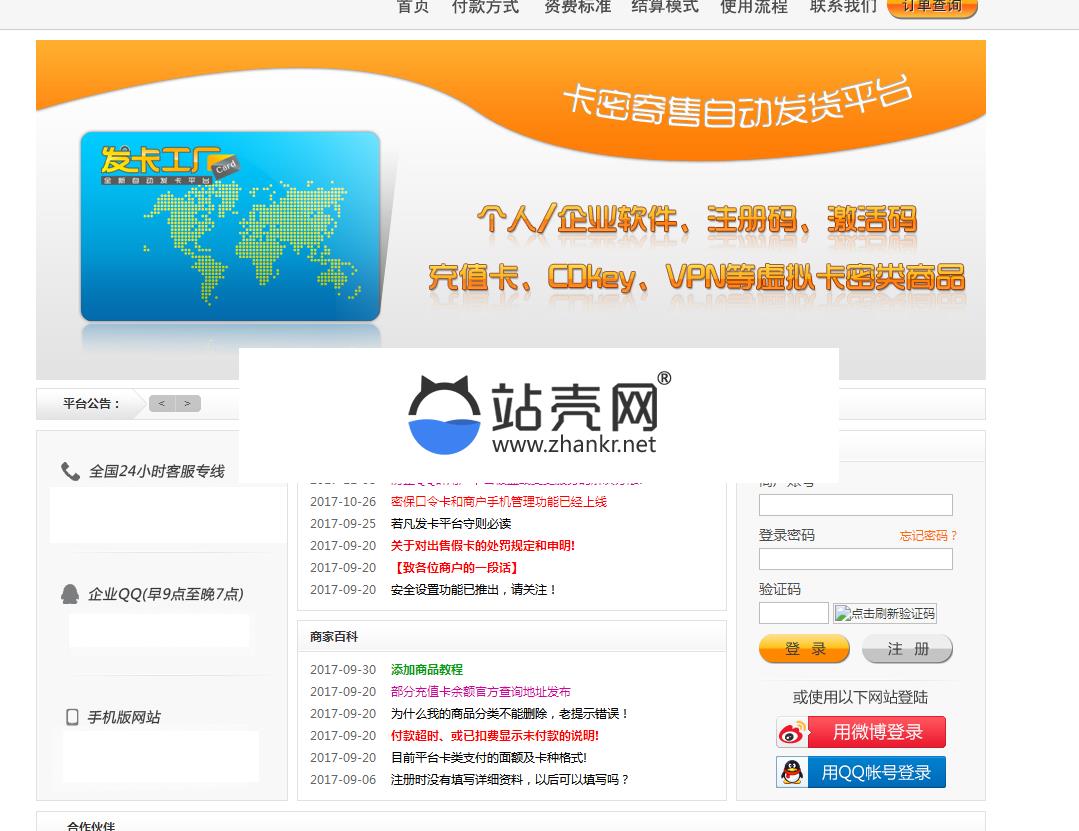This screenshot has height=831, width=1079.
Task: Open 安全设置功能已推出 notice
Action: pyautogui.click(x=473, y=590)
